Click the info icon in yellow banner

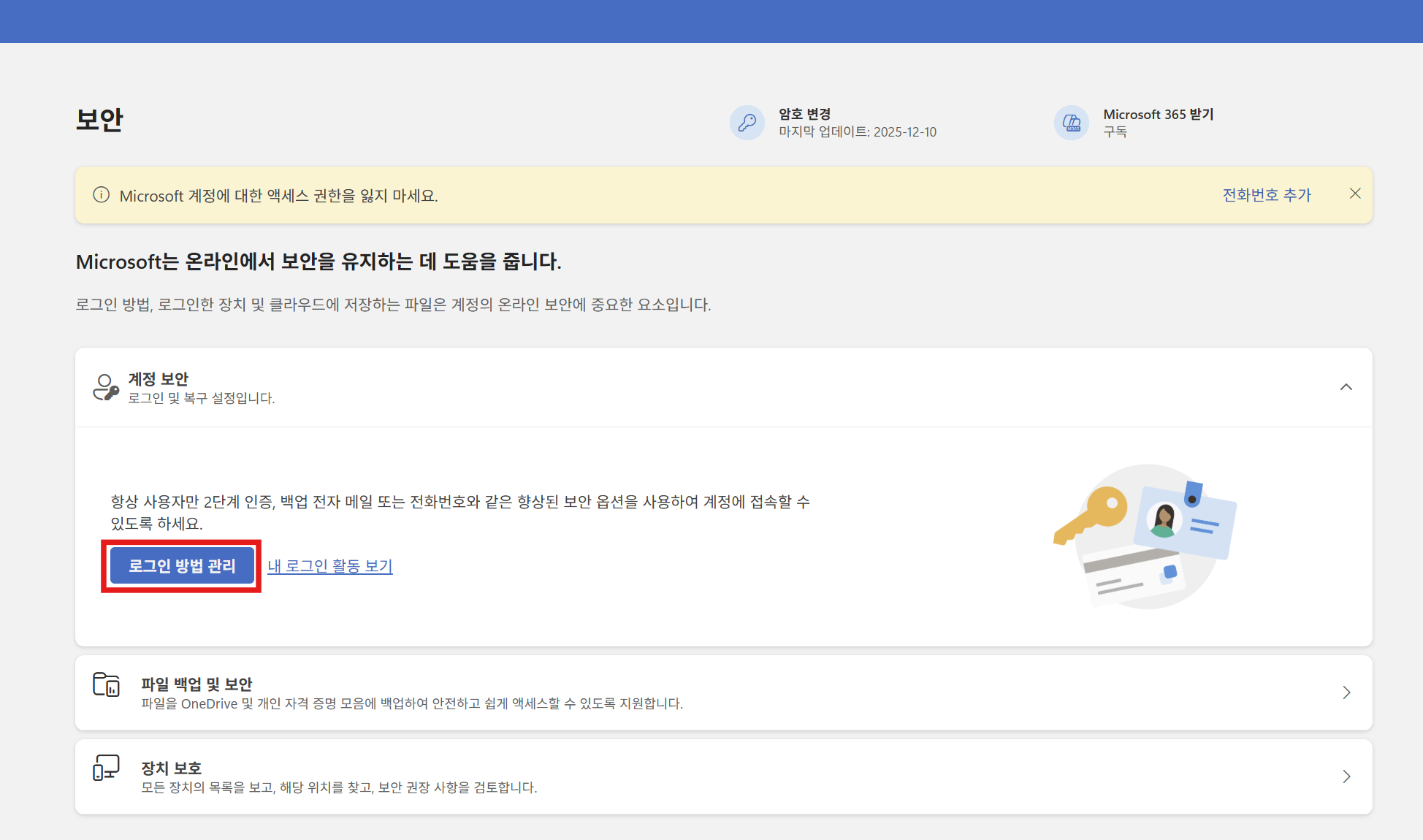point(101,195)
